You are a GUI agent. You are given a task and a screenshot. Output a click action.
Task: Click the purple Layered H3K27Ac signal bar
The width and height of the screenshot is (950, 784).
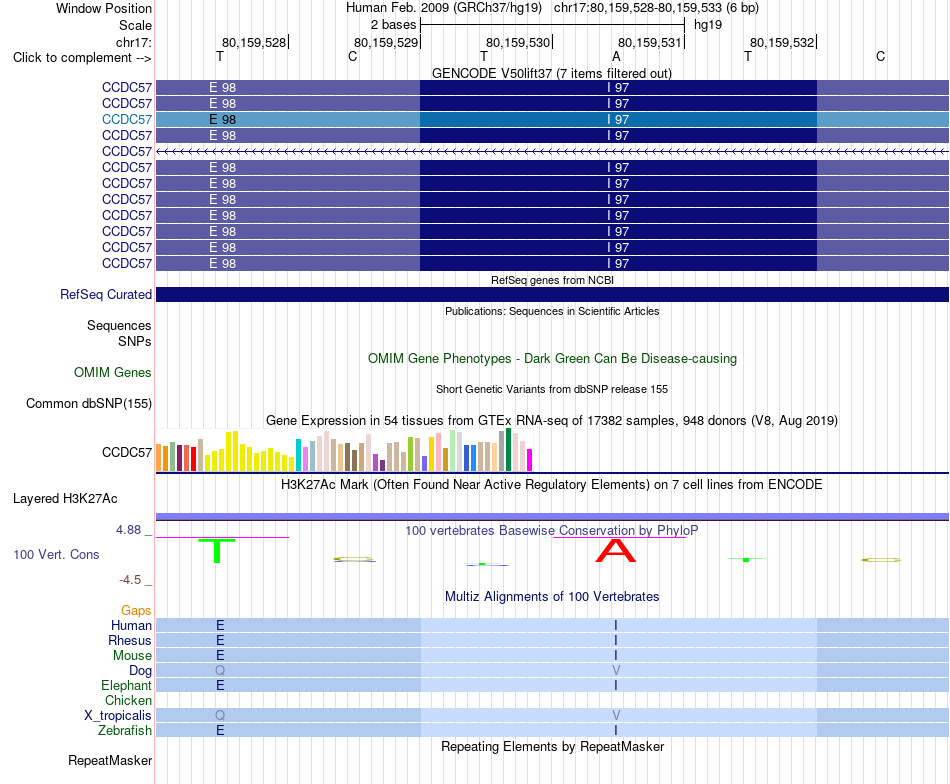tap(552, 517)
